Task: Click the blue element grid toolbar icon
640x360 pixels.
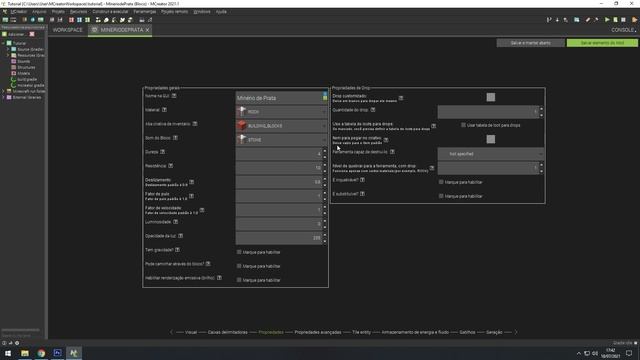Action: click(x=79, y=20)
